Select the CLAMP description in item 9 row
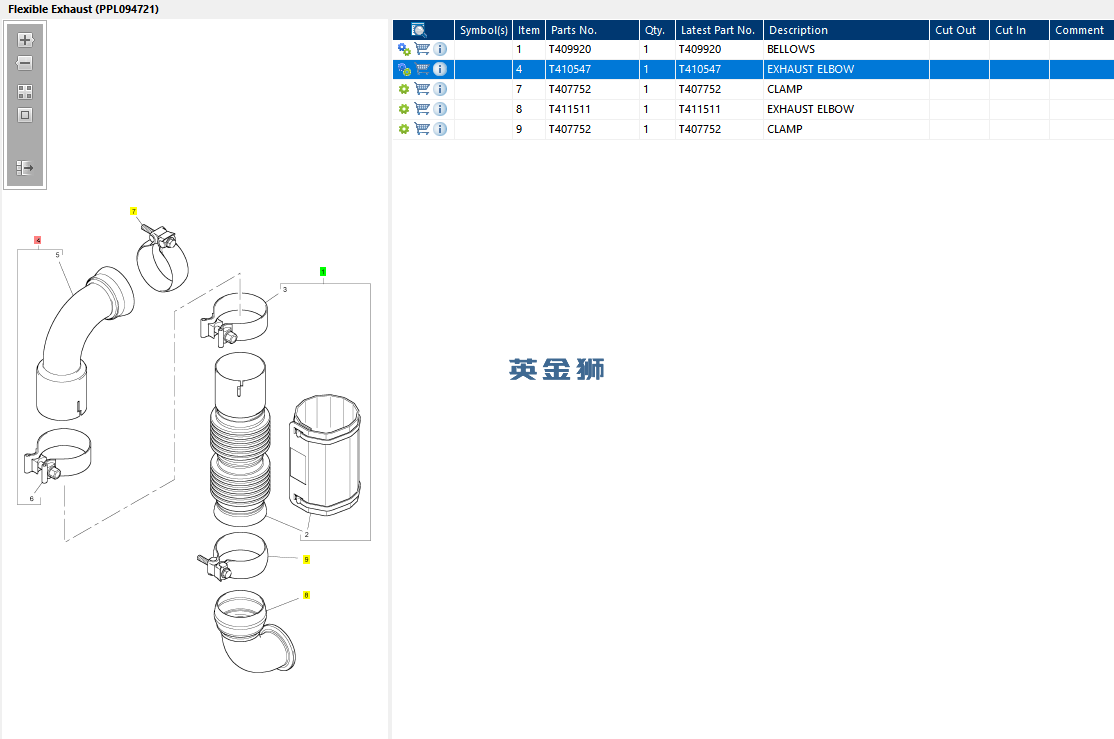Image resolution: width=1114 pixels, height=739 pixels. point(846,129)
